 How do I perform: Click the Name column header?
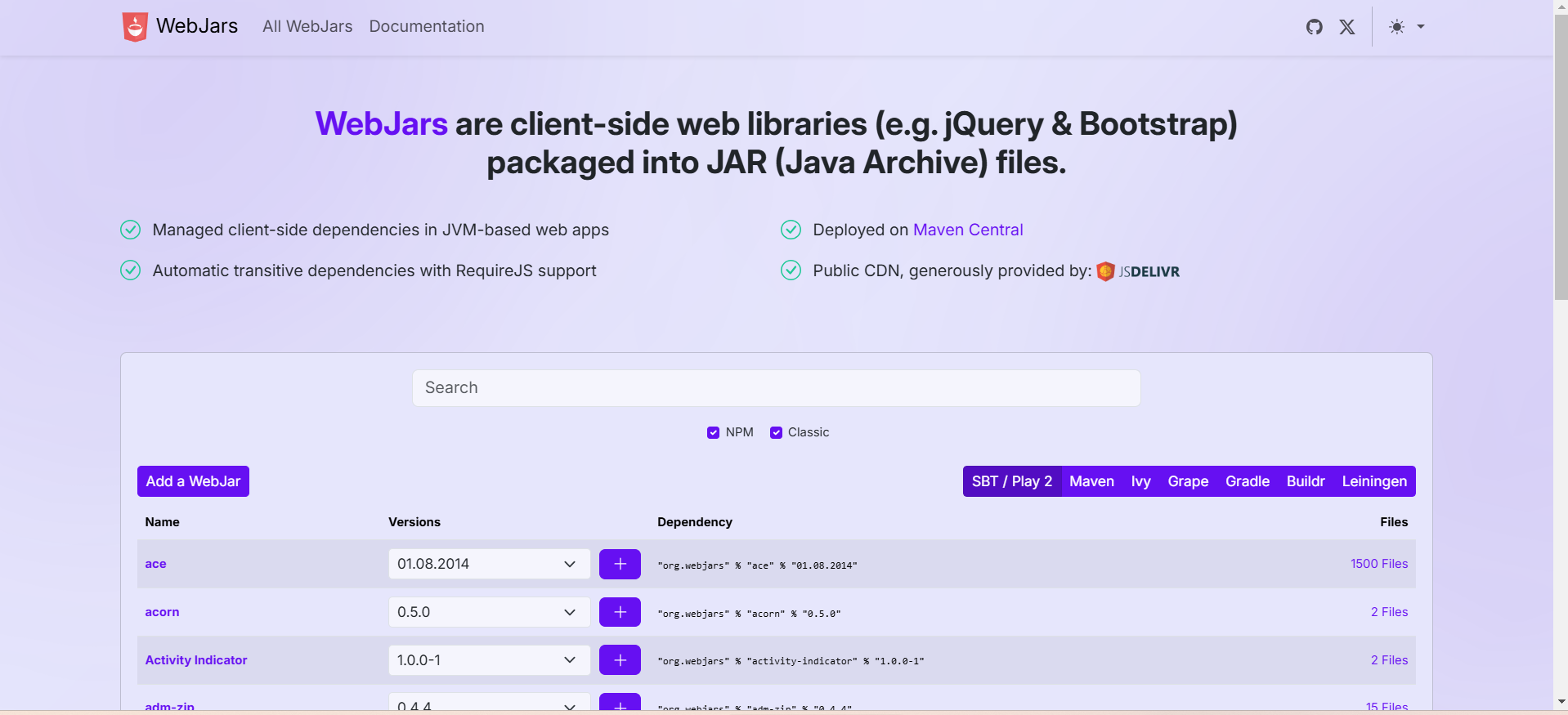coord(162,522)
